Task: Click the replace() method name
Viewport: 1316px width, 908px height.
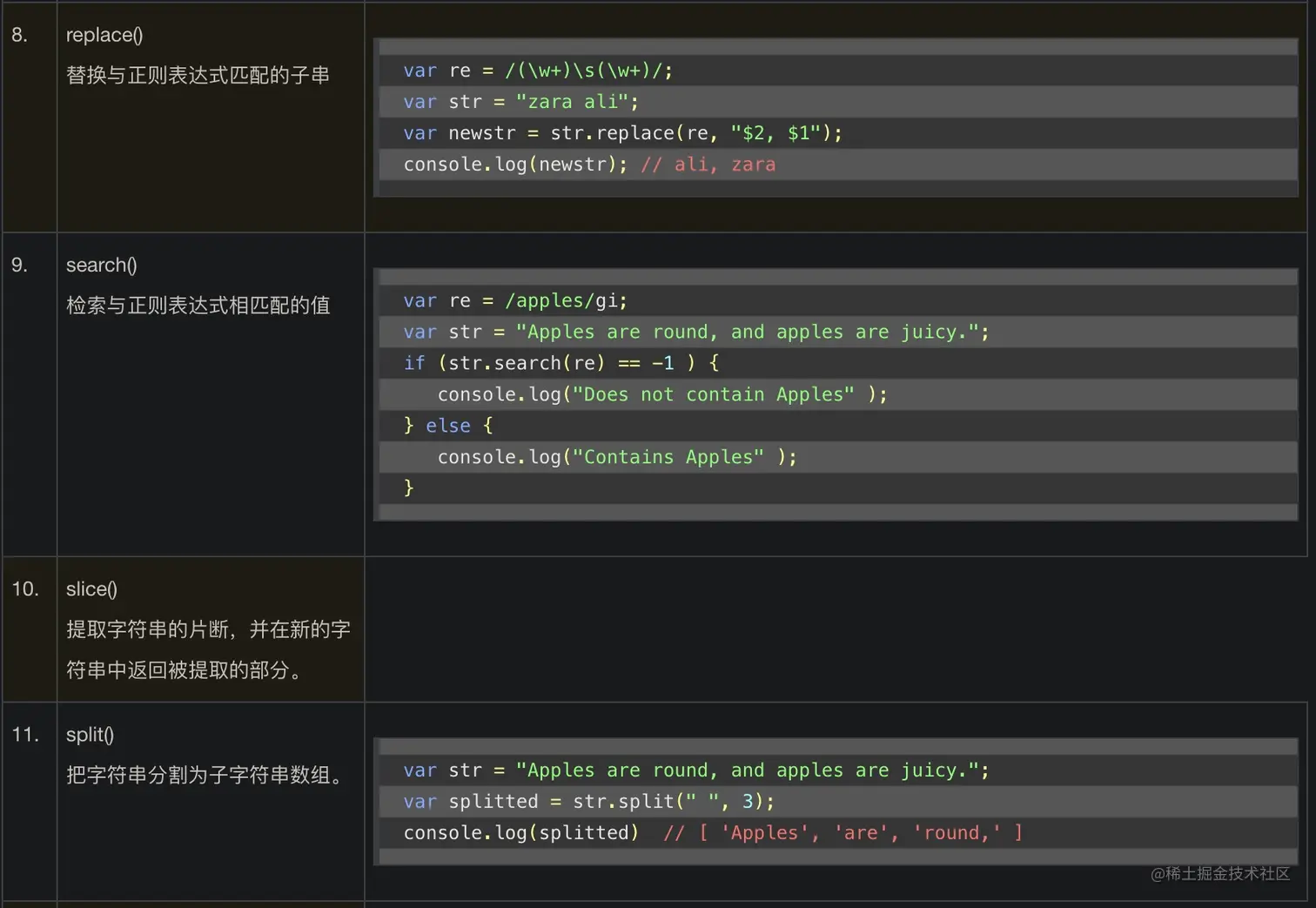Action: coord(104,35)
